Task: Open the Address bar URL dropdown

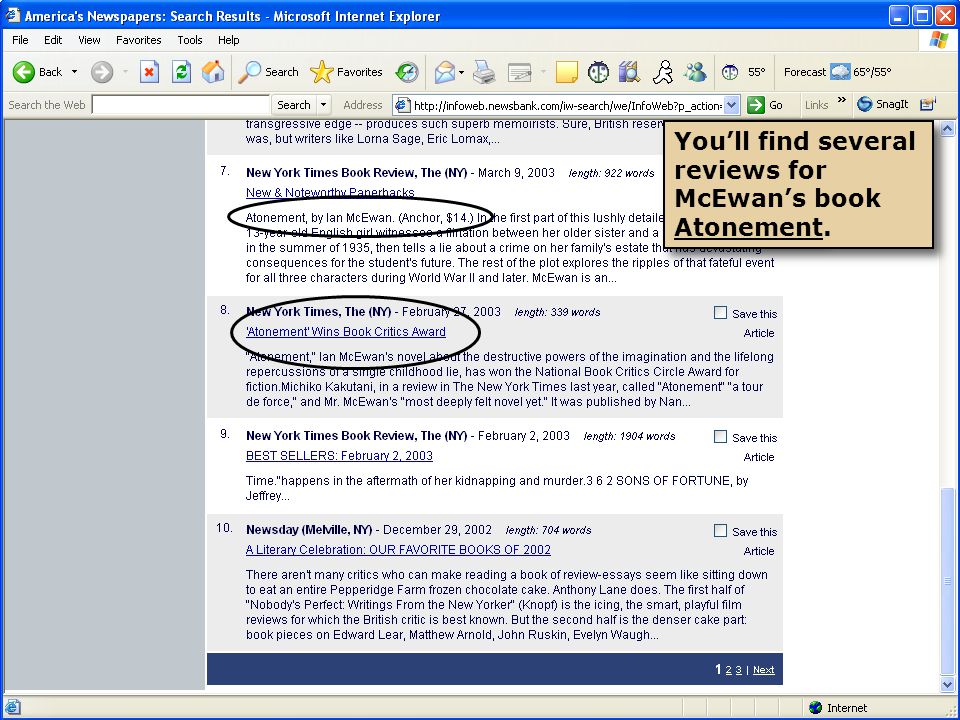Action: pos(732,105)
